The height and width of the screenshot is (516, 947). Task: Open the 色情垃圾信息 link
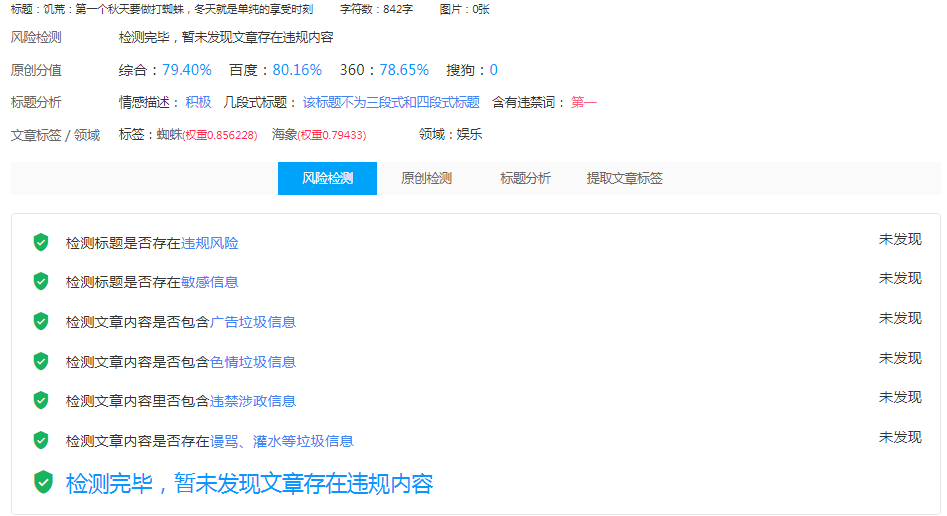(253, 362)
